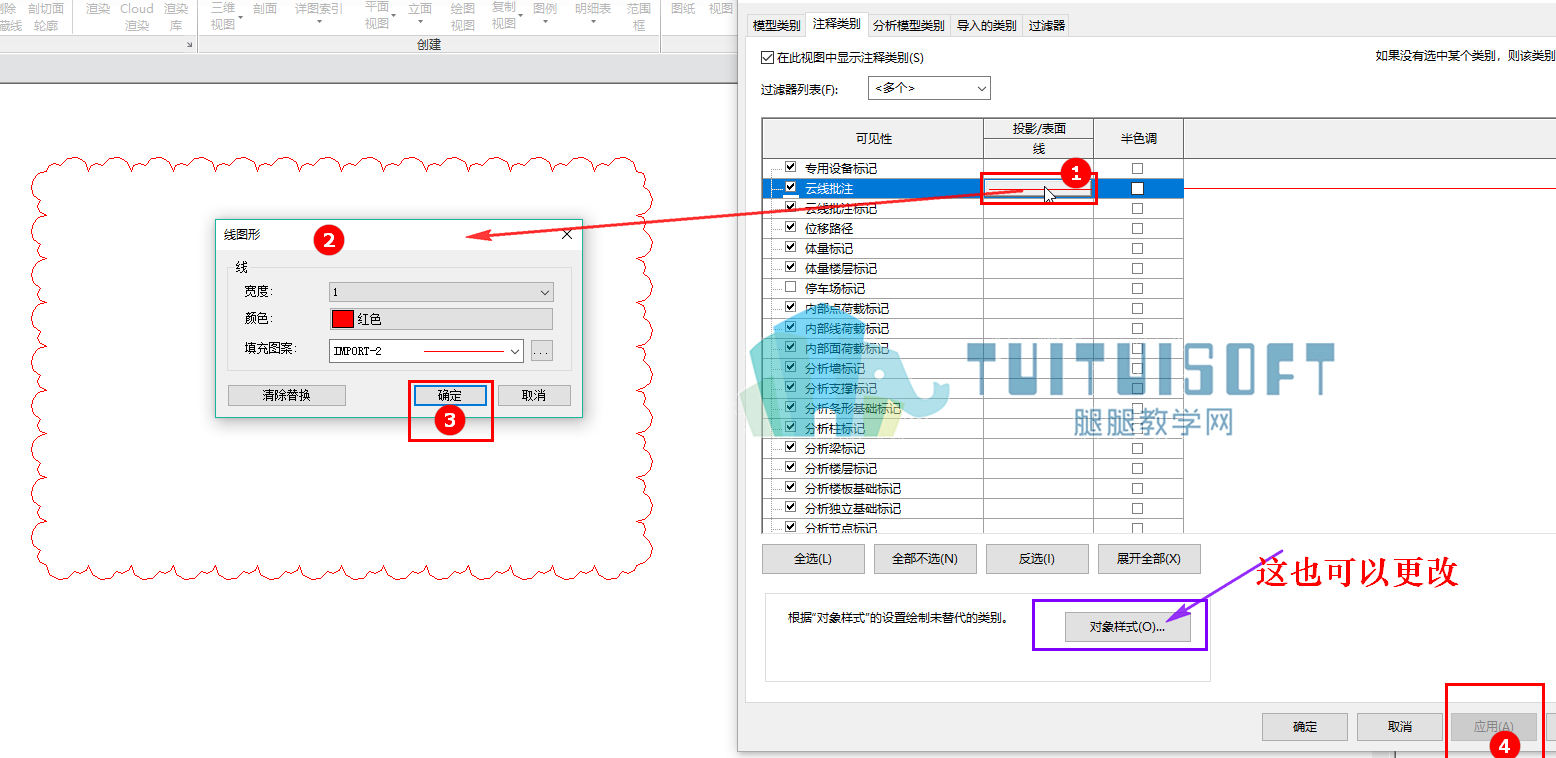Toggle 半色调 checkbox in 云线批注 row
The height and width of the screenshot is (758, 1556).
tap(1137, 188)
